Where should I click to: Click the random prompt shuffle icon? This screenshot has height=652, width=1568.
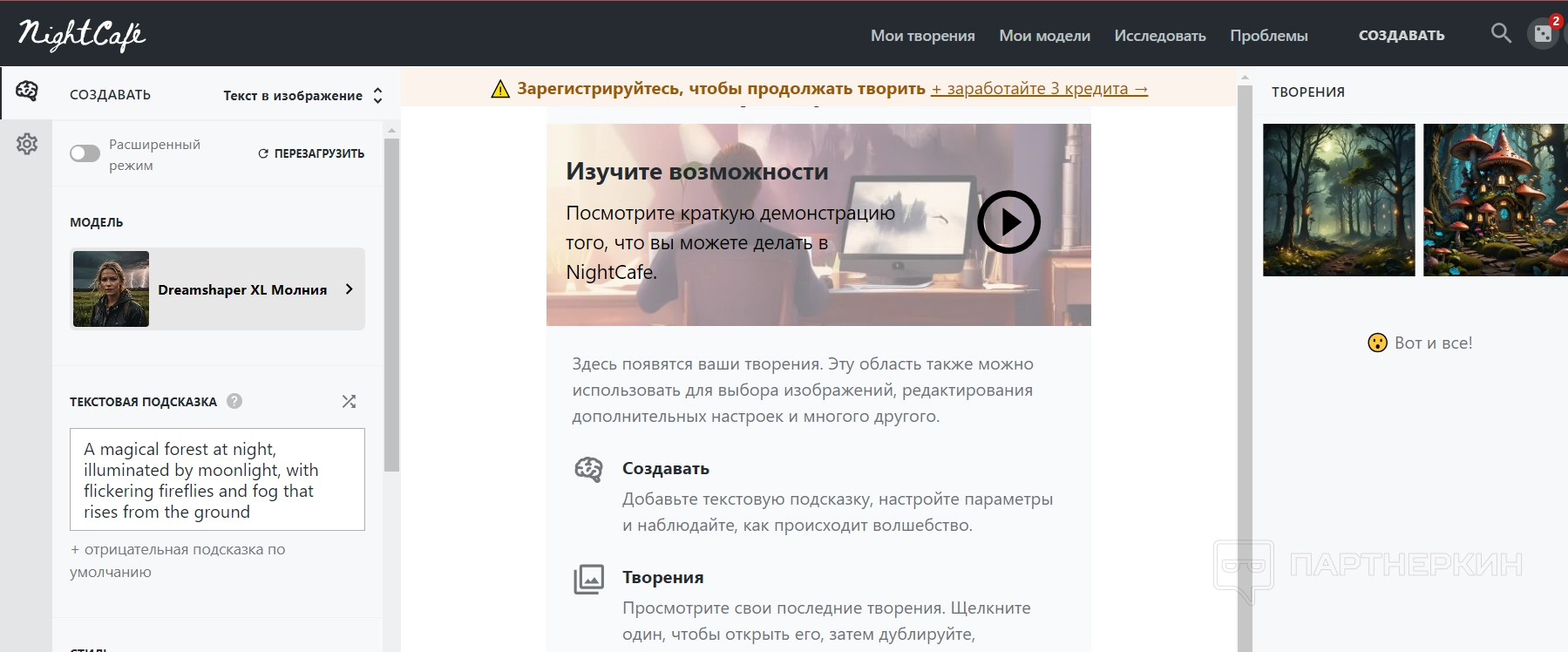[x=349, y=402]
